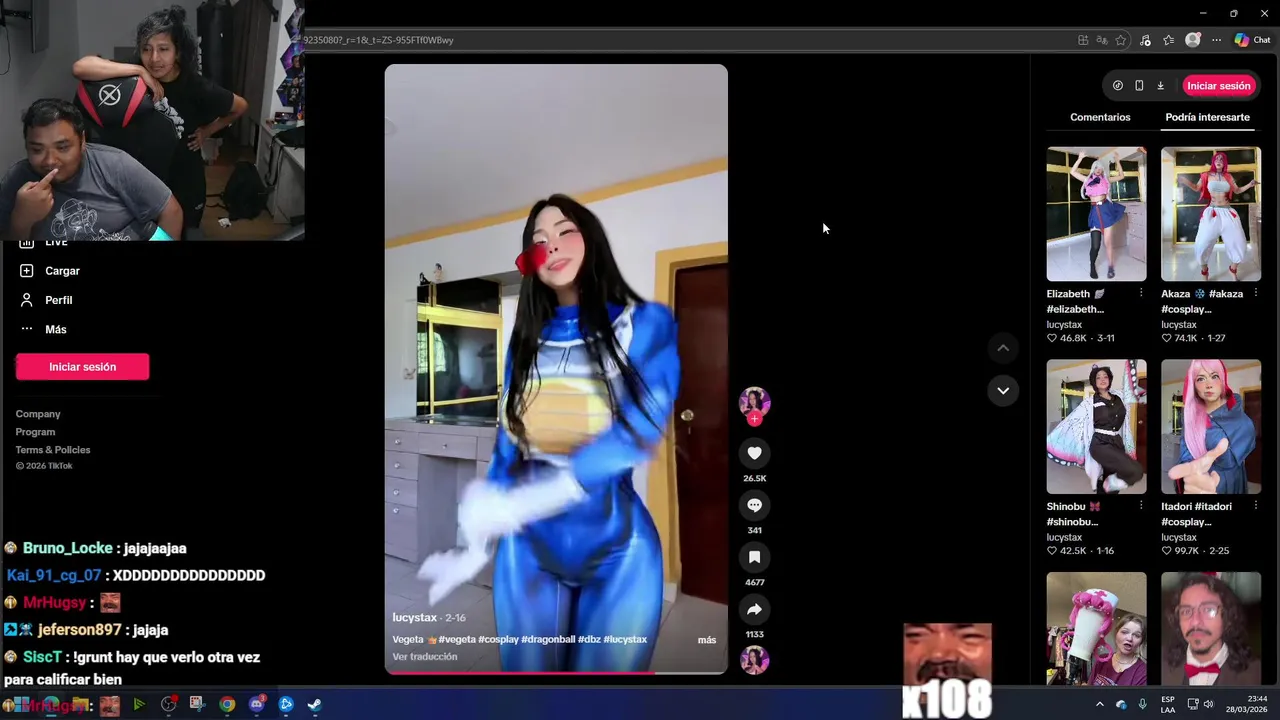Share the video using the arrow icon
The image size is (1280, 720).
[754, 609]
